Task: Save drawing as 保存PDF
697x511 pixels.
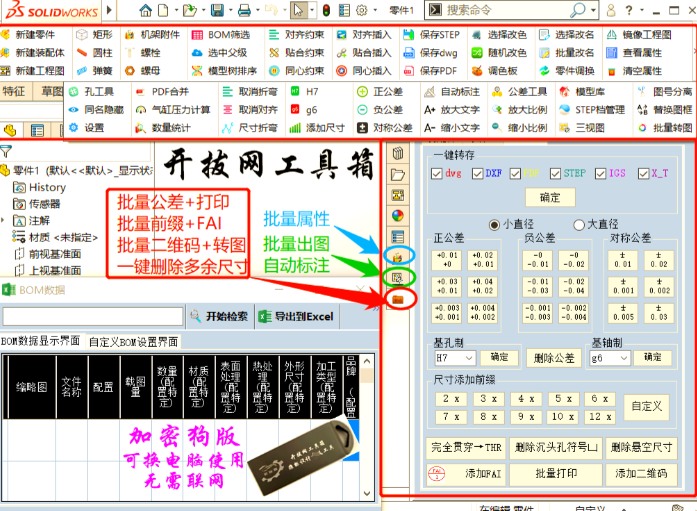Action: coord(430,71)
